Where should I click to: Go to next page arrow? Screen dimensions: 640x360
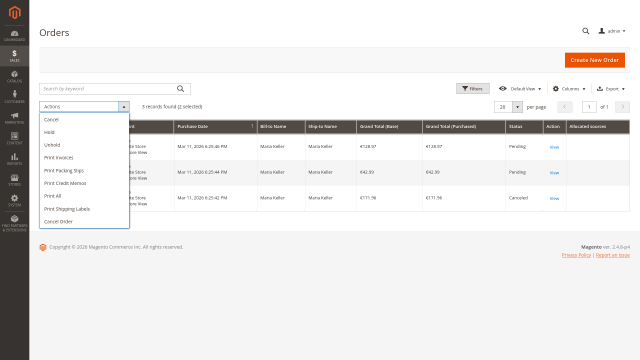(622, 107)
